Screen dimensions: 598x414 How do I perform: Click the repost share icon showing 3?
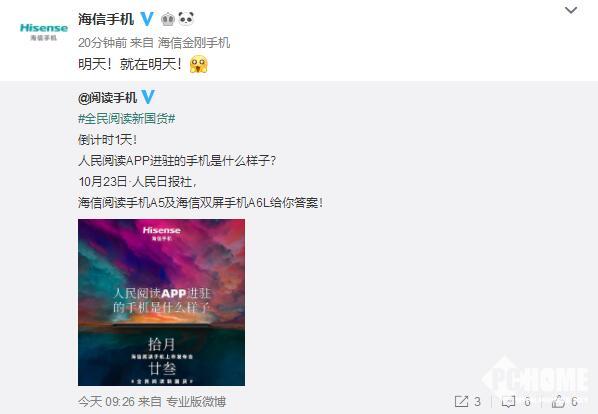pyautogui.click(x=461, y=401)
